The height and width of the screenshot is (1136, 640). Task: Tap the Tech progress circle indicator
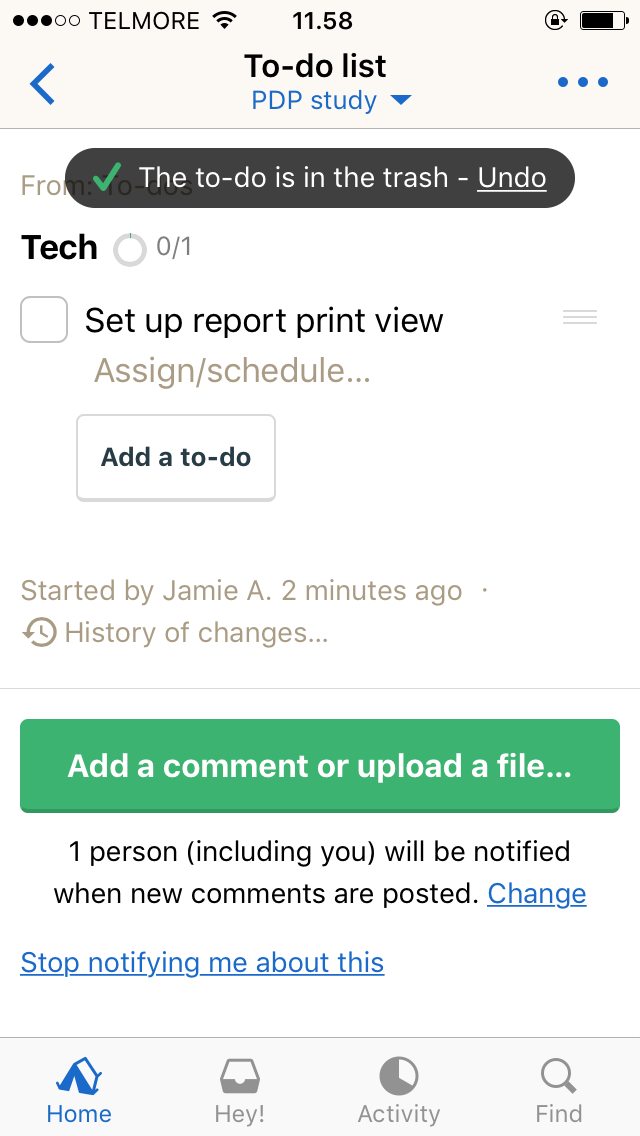(130, 249)
